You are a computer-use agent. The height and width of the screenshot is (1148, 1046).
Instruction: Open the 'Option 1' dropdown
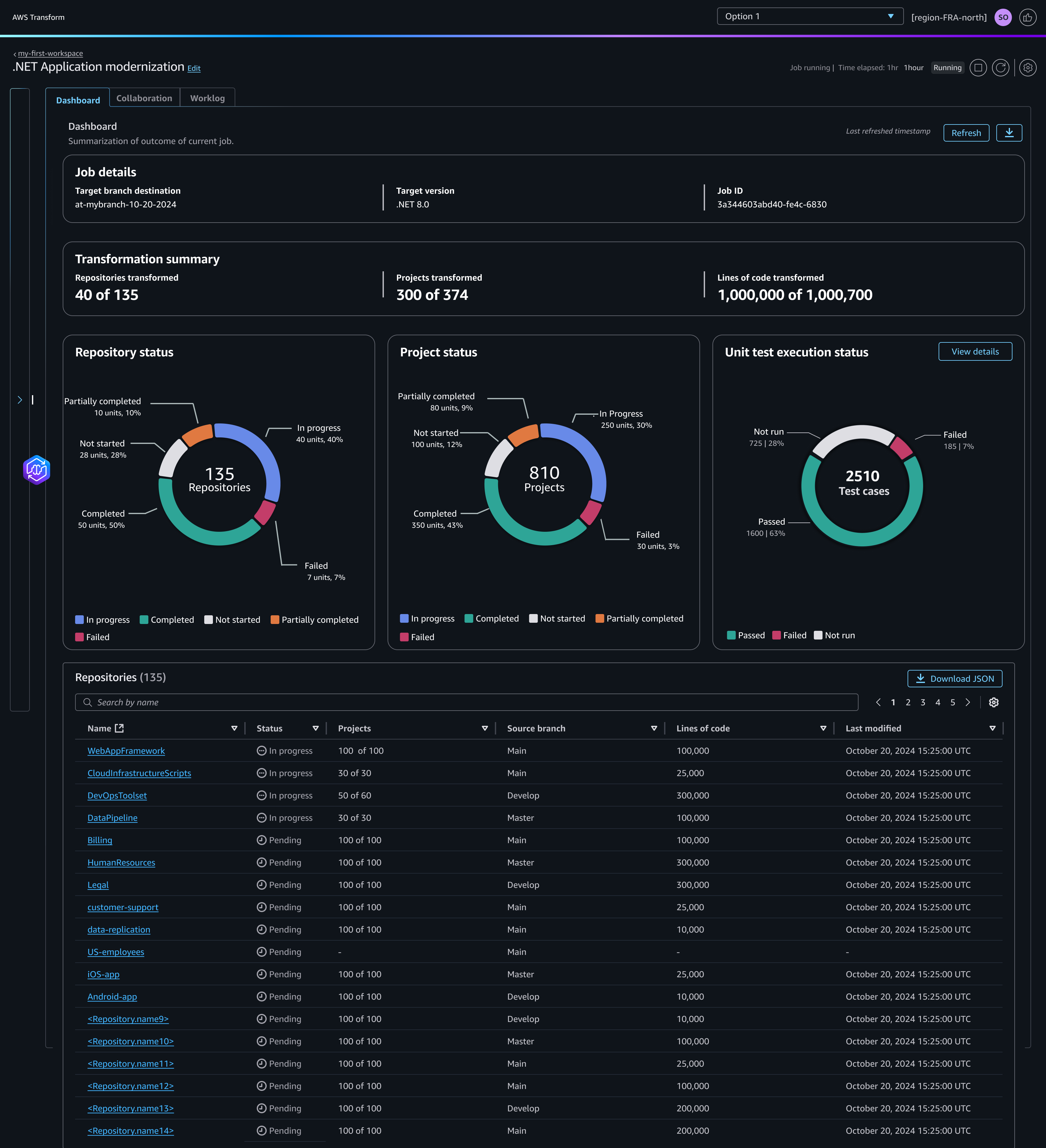click(x=809, y=16)
